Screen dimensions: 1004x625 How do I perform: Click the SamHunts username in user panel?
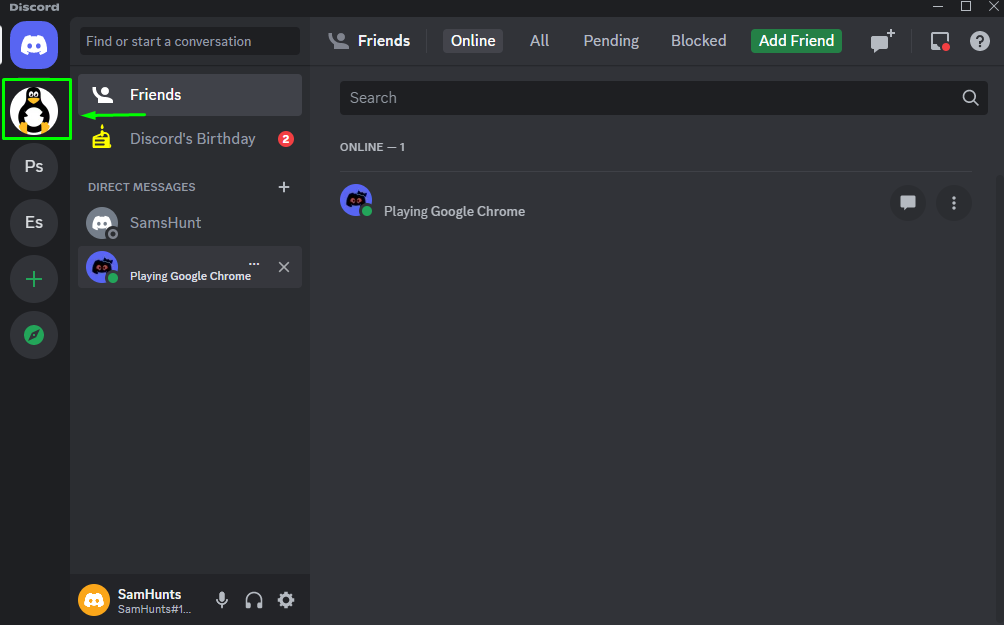tap(149, 594)
